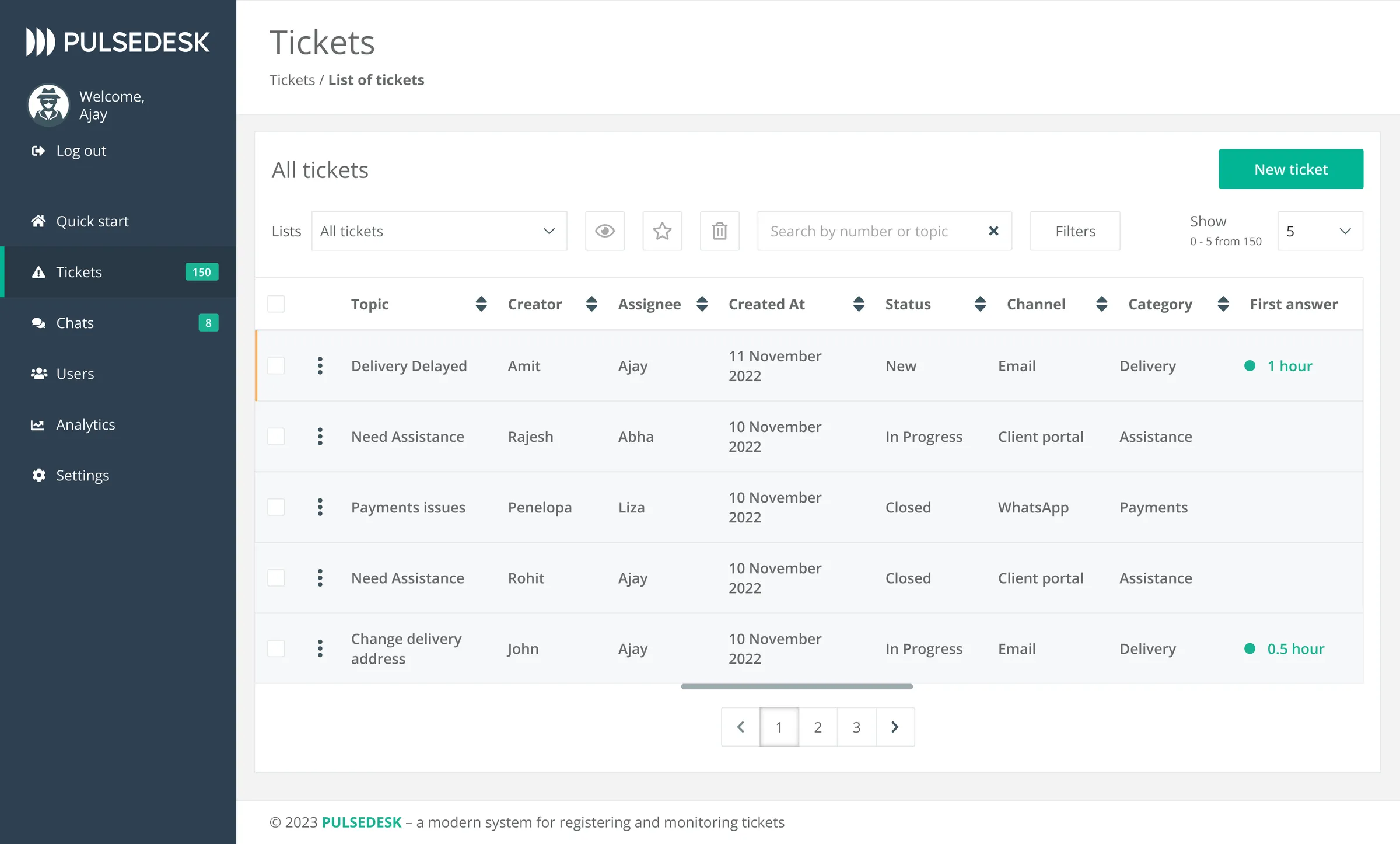
Task: Clear the search field using the X icon
Action: click(x=993, y=231)
